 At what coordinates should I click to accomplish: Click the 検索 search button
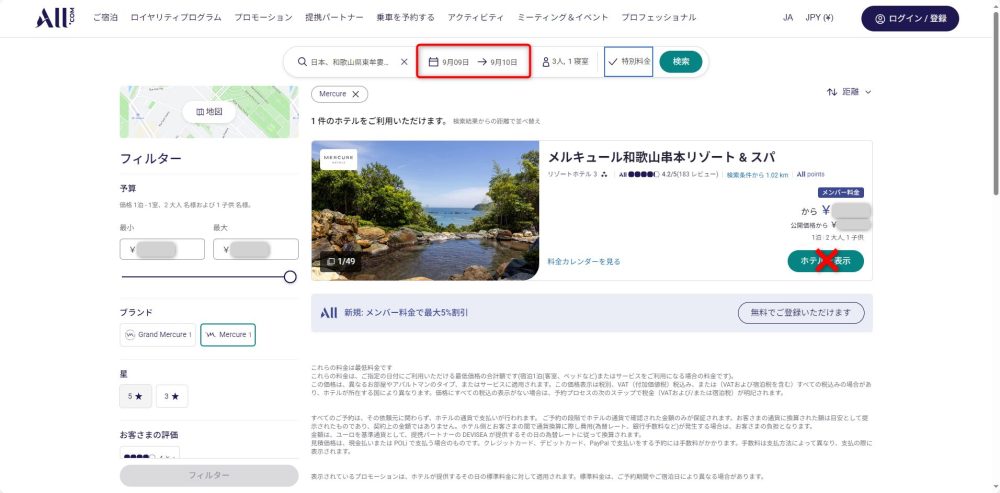click(680, 62)
